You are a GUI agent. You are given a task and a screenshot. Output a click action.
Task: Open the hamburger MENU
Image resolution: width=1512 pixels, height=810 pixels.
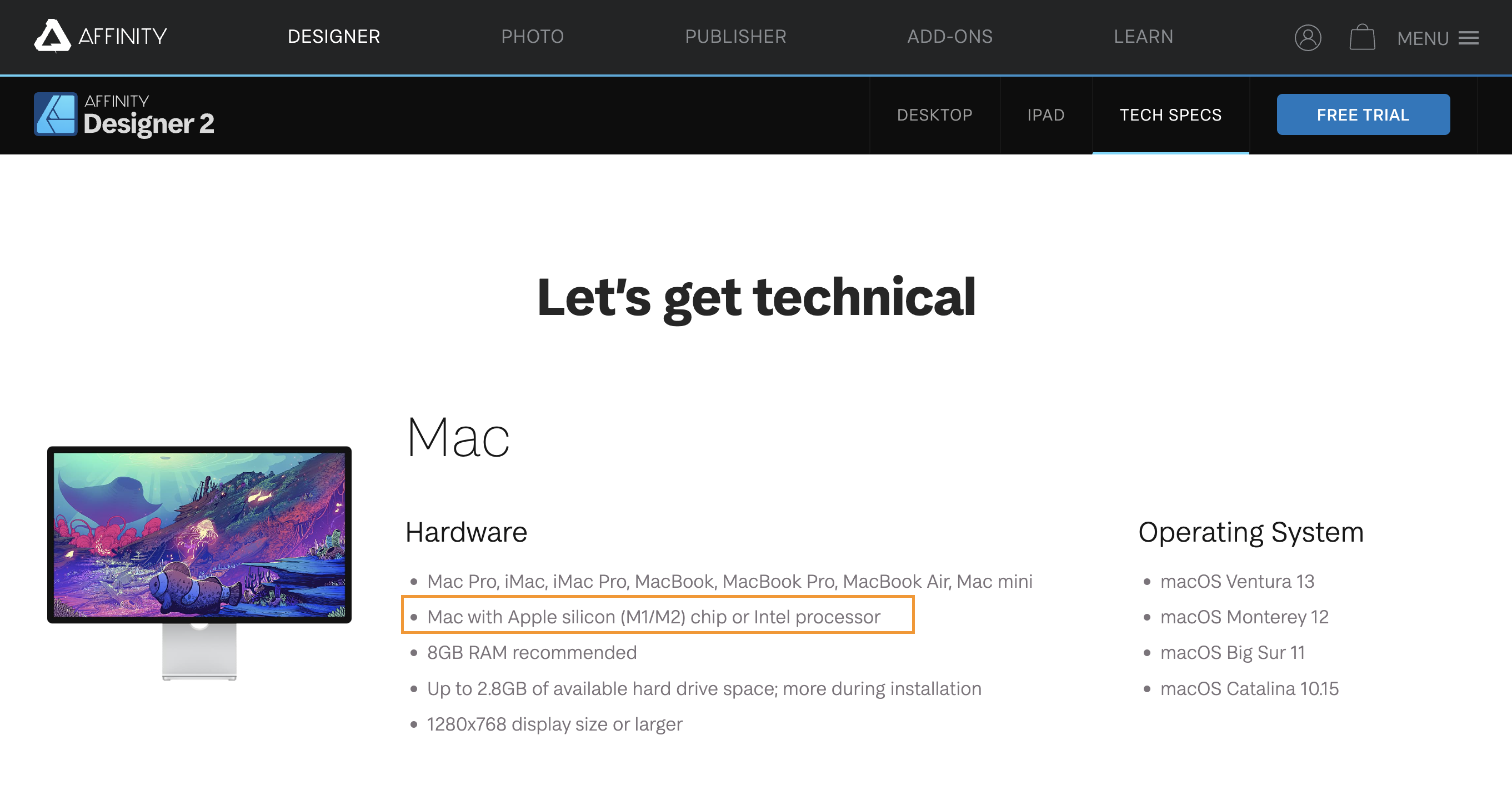[1438, 38]
